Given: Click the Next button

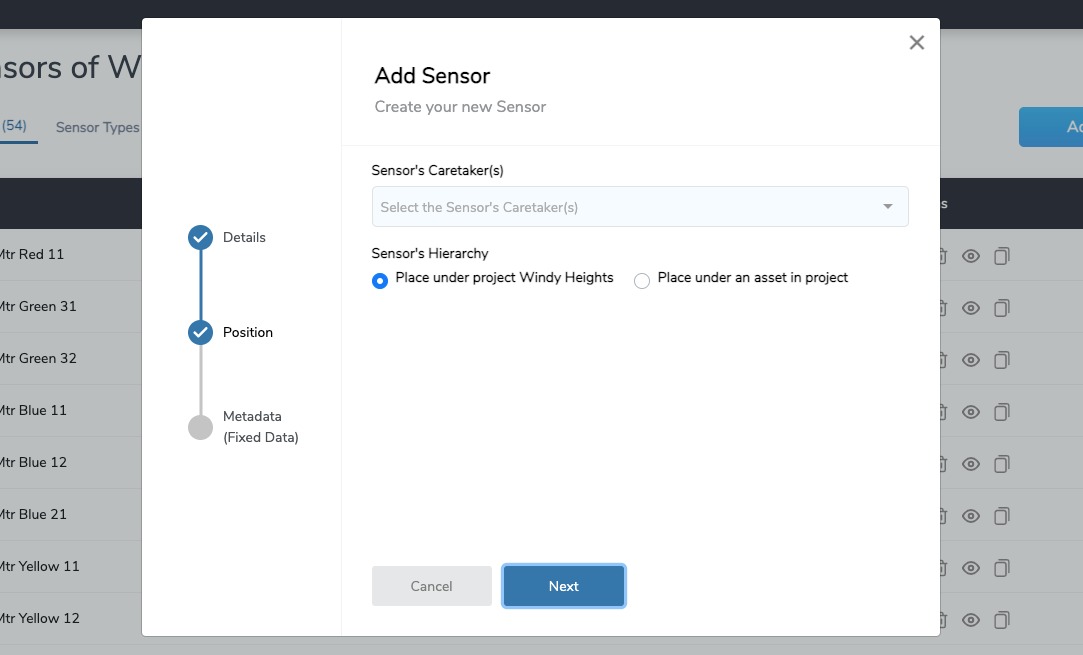Looking at the screenshot, I should pyautogui.click(x=563, y=586).
